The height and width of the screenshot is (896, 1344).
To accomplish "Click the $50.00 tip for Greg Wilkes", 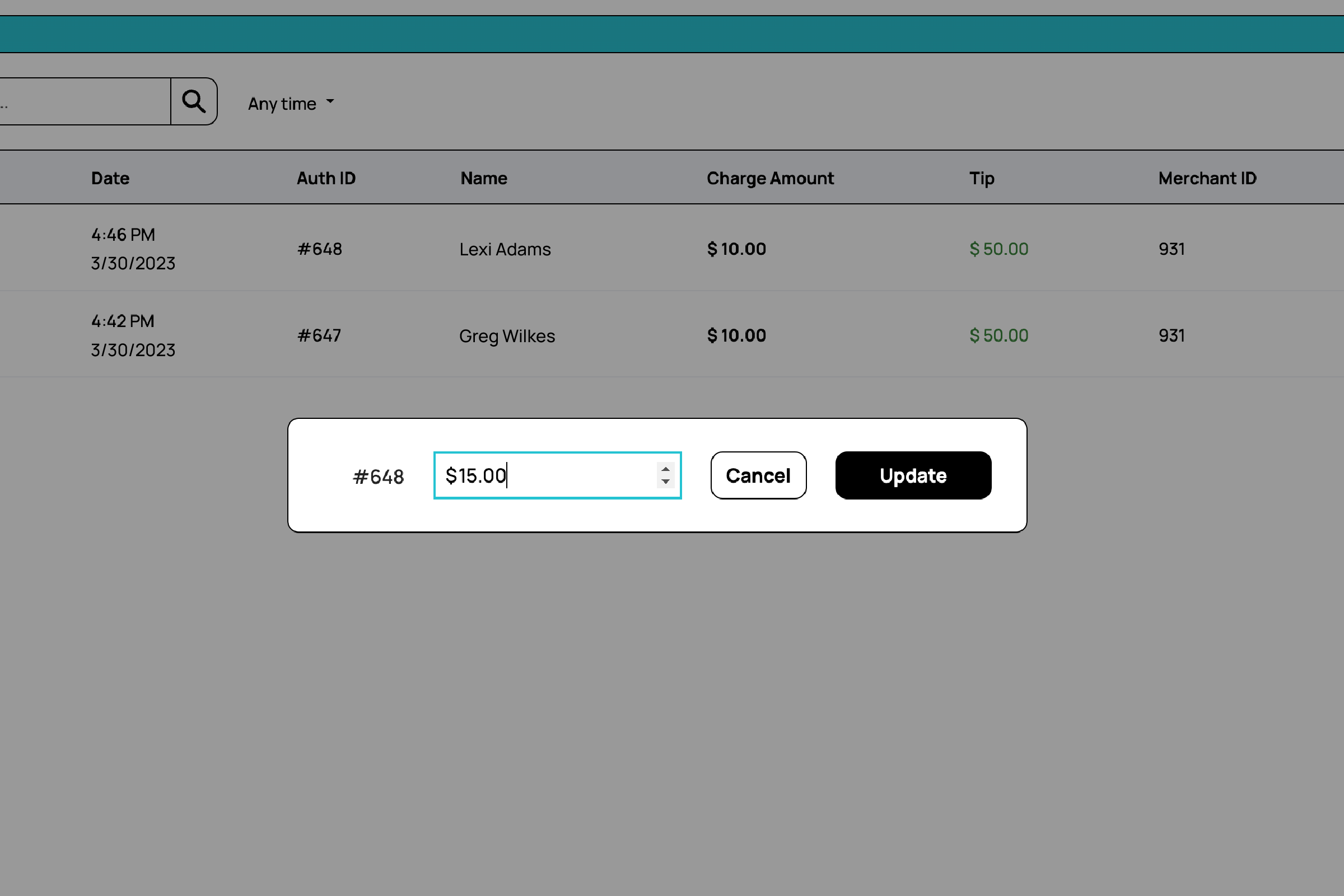I will click(x=998, y=335).
